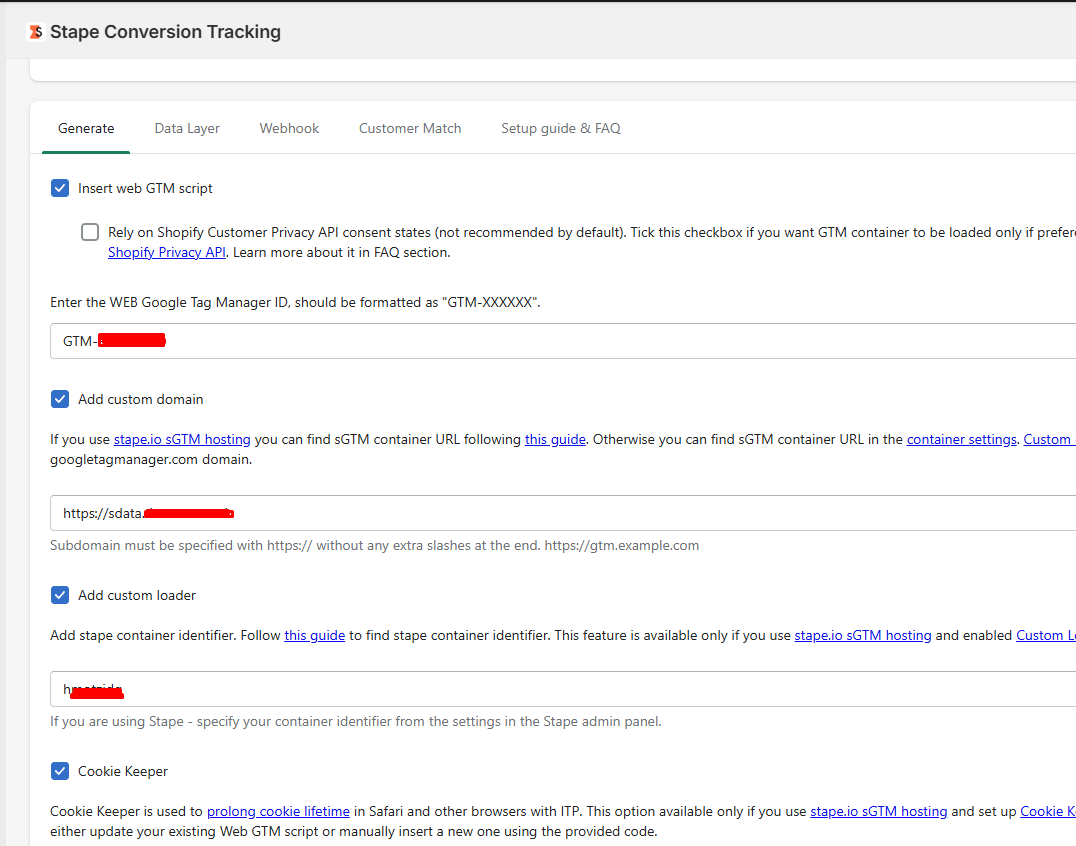Open the Shopify Privacy API link
The width and height of the screenshot is (1076, 846).
[x=166, y=252]
